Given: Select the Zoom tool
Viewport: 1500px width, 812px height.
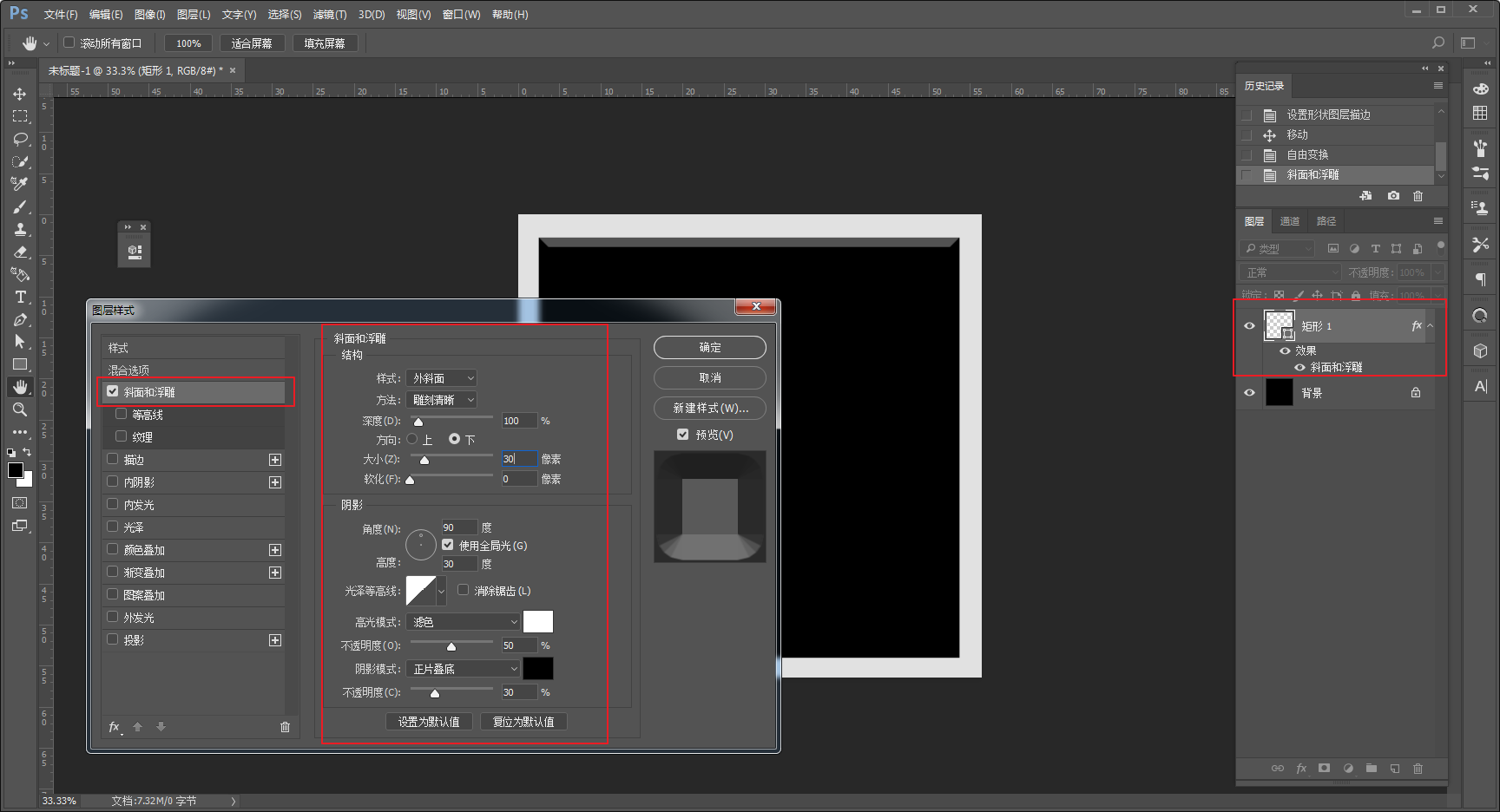Looking at the screenshot, I should click(x=20, y=409).
